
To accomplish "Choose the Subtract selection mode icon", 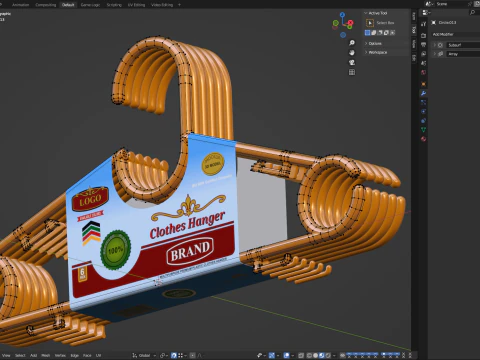I will (x=380, y=32).
